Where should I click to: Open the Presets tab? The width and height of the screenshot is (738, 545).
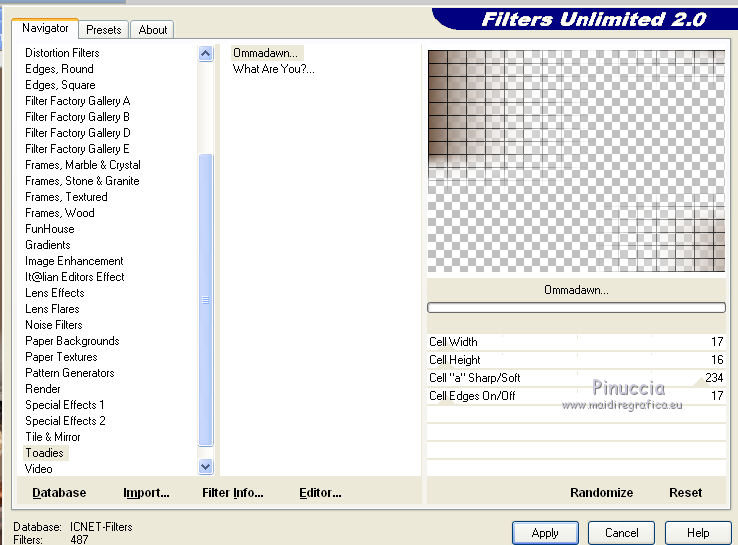pyautogui.click(x=104, y=30)
